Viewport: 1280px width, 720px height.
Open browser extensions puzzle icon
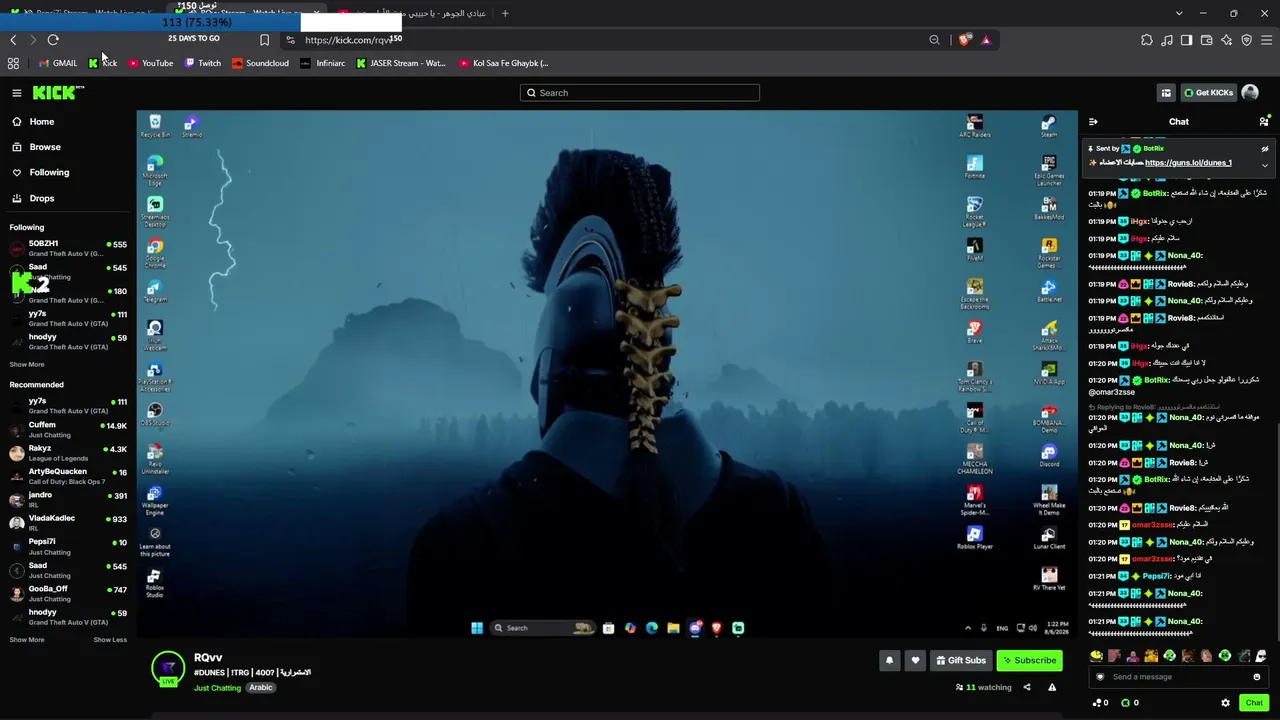click(1147, 40)
